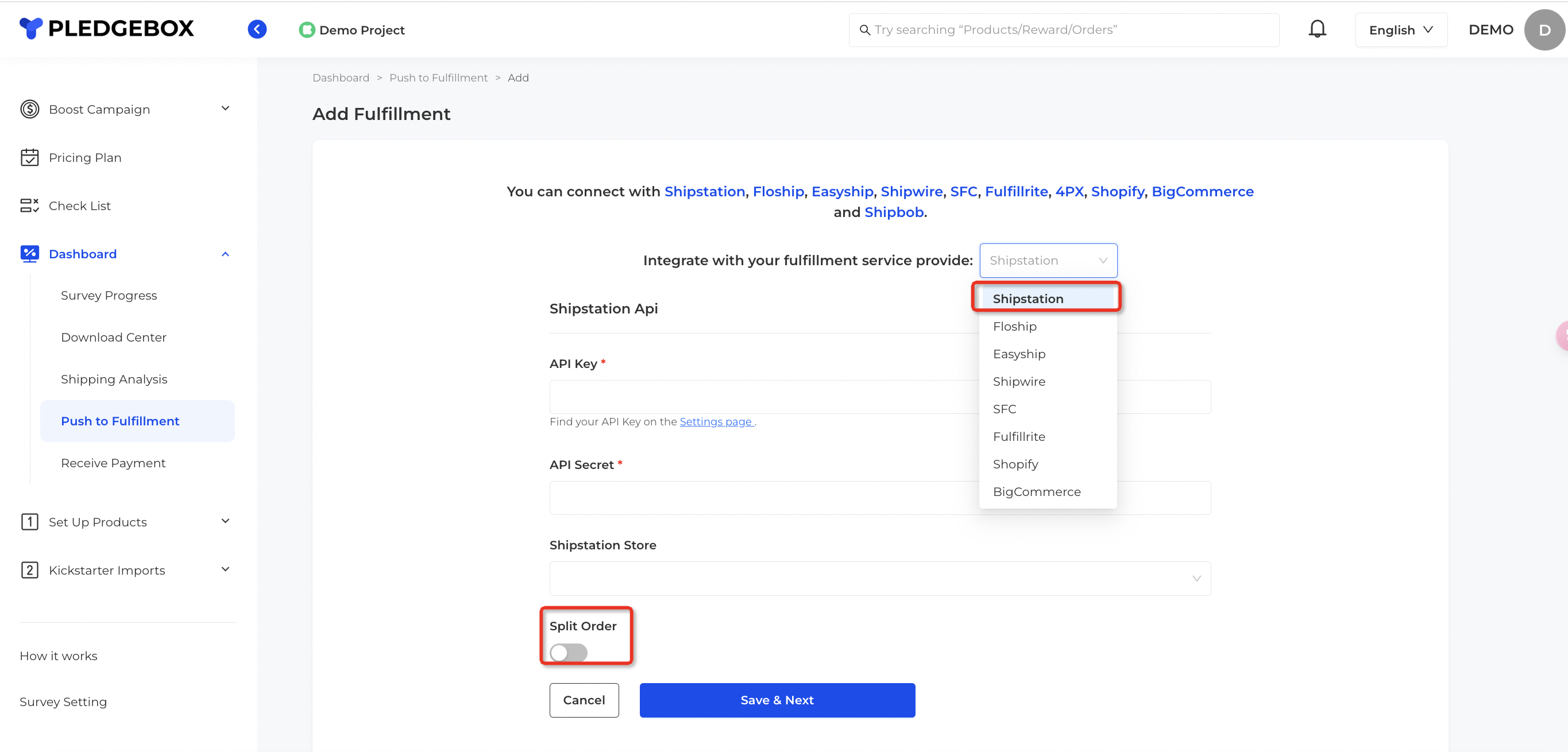Click Pricing Plan calendar icon
The height and width of the screenshot is (752, 1568).
(29, 158)
